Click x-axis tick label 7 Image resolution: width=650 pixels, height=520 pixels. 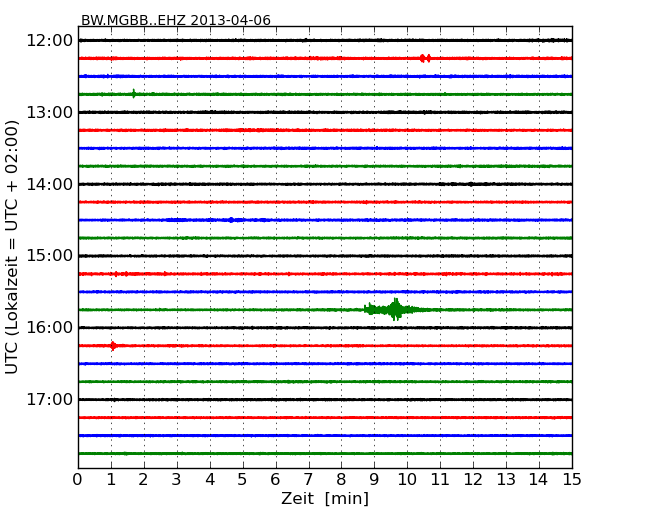click(308, 480)
